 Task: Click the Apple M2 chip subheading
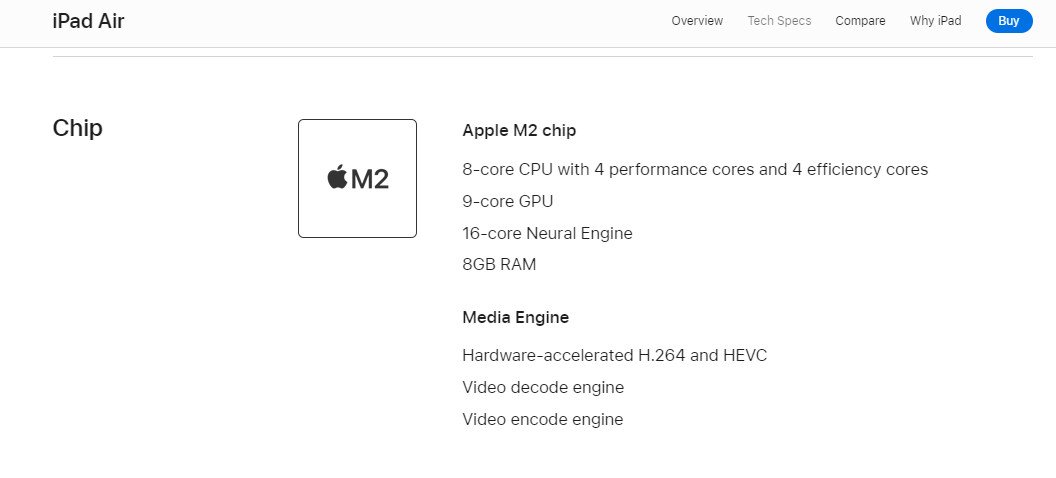[519, 131]
